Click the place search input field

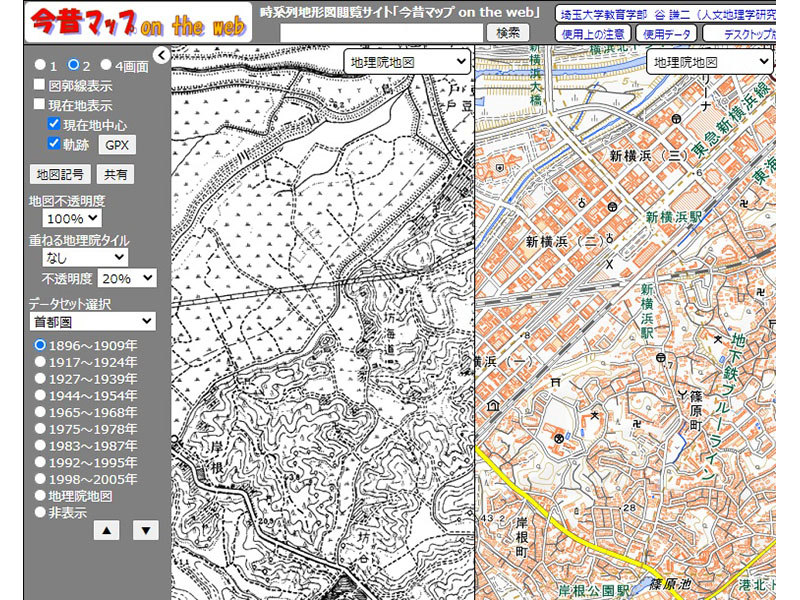coord(381,32)
